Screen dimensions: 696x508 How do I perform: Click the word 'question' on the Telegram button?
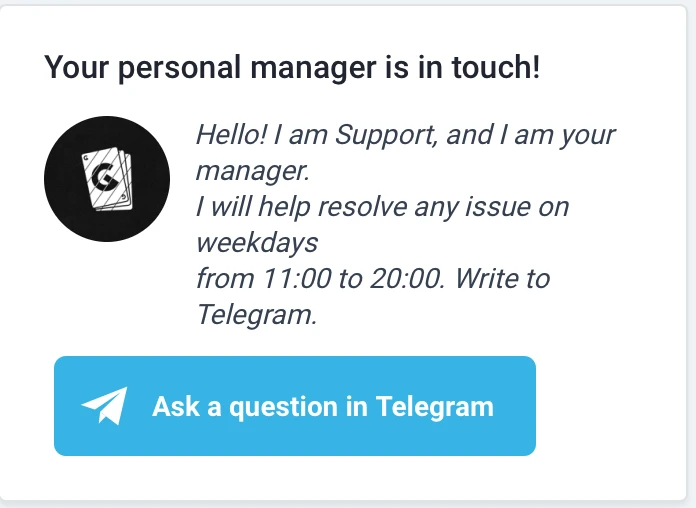[x=283, y=408]
